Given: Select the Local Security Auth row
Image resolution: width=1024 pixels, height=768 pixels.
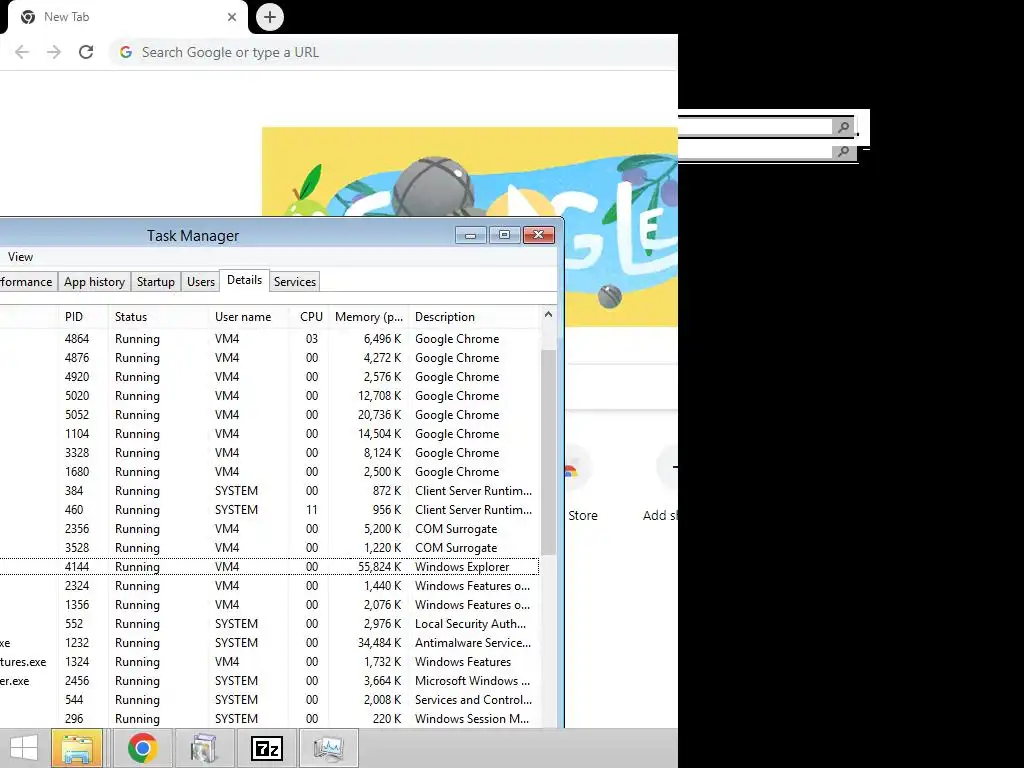Looking at the screenshot, I should [x=270, y=624].
